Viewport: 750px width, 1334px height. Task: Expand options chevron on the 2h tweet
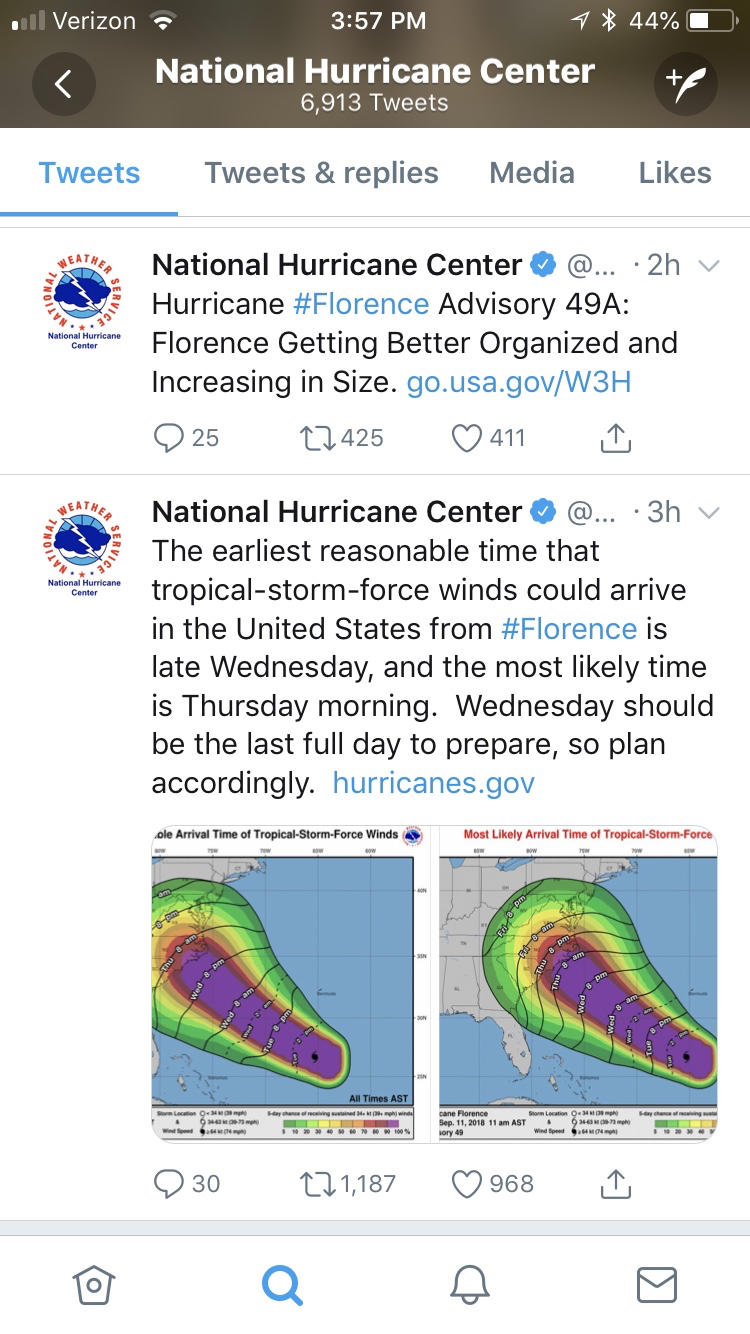coord(708,266)
